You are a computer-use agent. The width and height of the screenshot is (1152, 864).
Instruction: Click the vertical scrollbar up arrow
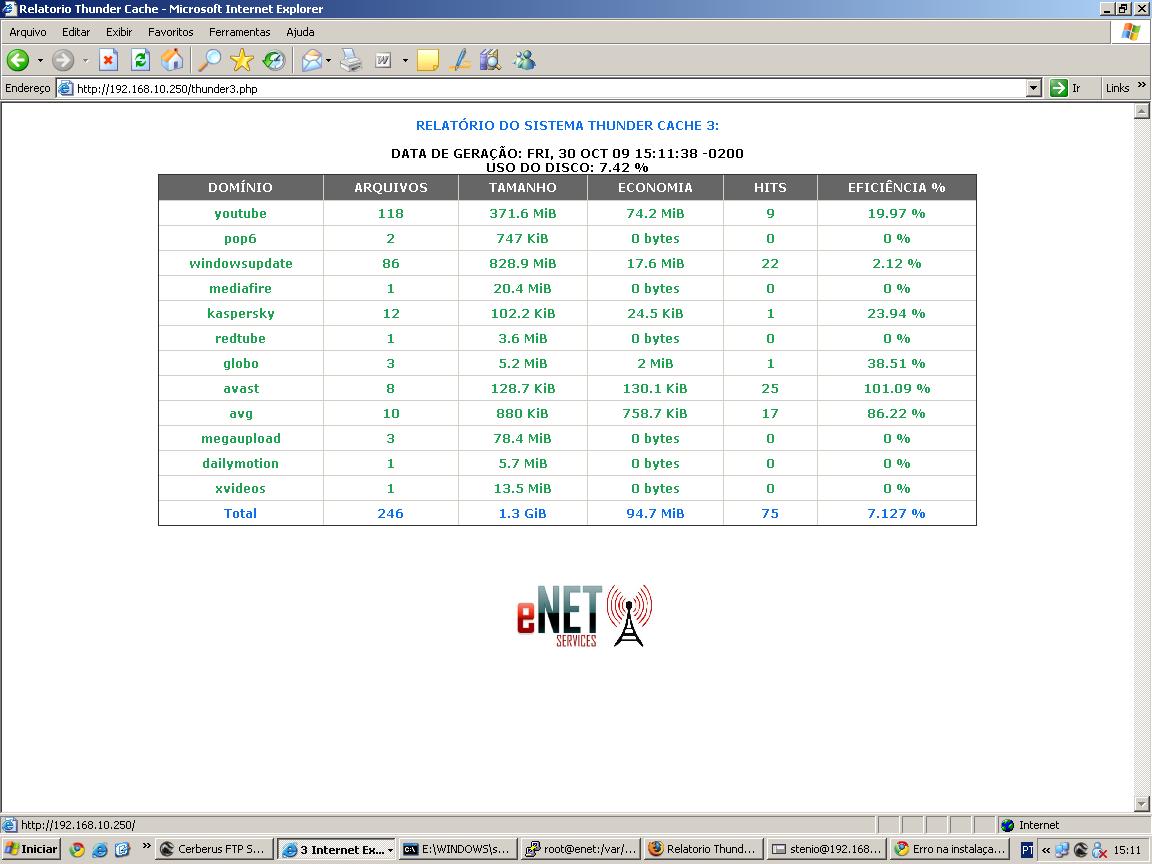(1142, 112)
